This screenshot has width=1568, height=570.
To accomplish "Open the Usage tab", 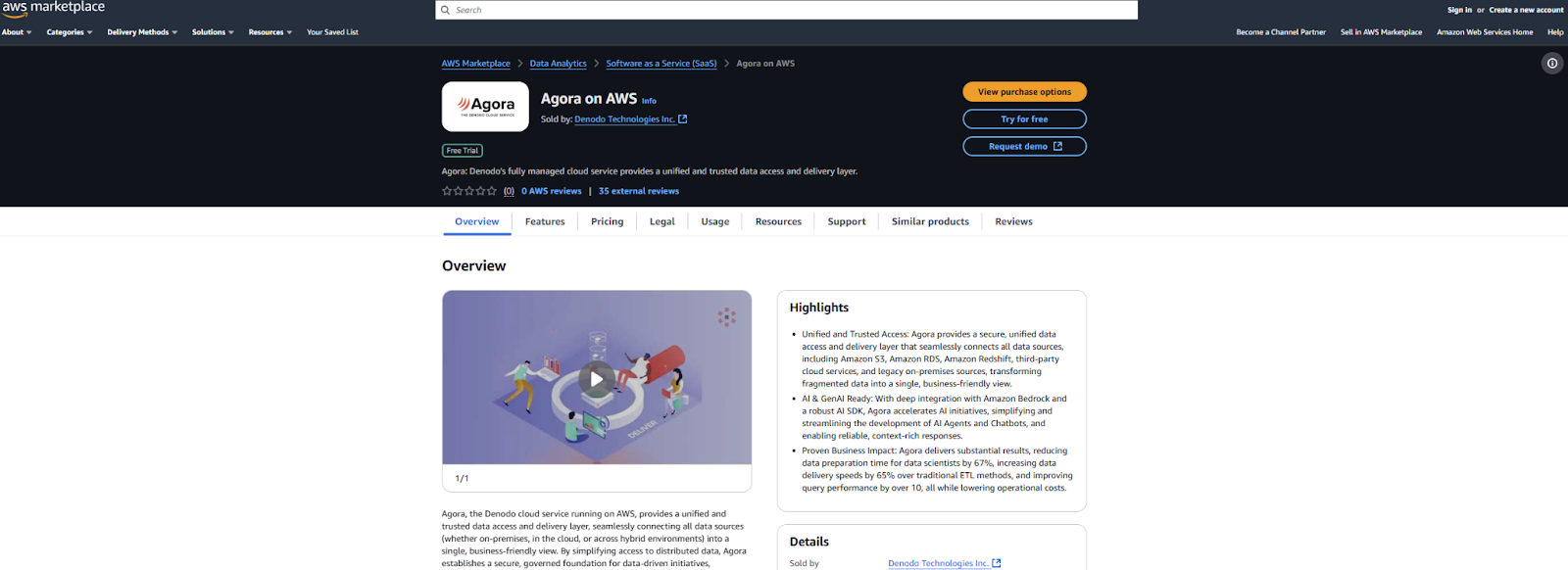I will [714, 222].
